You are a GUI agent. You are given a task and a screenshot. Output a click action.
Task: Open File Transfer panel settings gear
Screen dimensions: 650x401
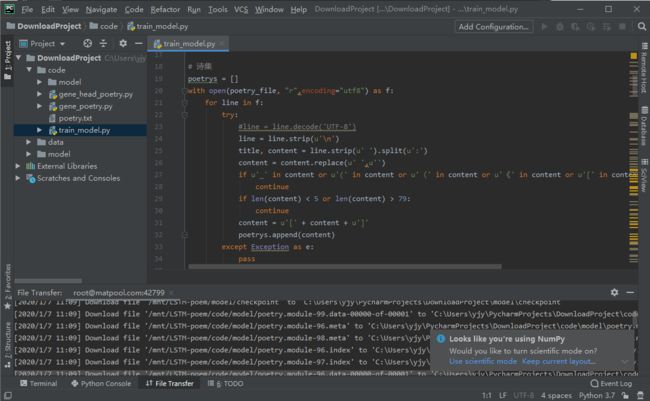click(x=614, y=292)
